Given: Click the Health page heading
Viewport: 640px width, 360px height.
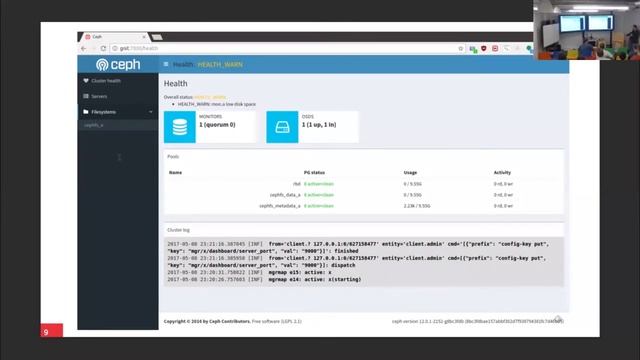Looking at the screenshot, I should [x=176, y=83].
